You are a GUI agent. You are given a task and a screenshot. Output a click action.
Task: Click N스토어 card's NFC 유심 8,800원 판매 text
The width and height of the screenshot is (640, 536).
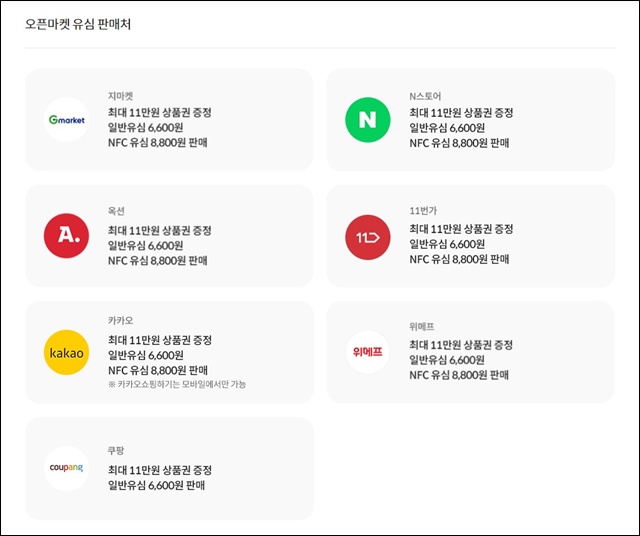[x=459, y=143]
